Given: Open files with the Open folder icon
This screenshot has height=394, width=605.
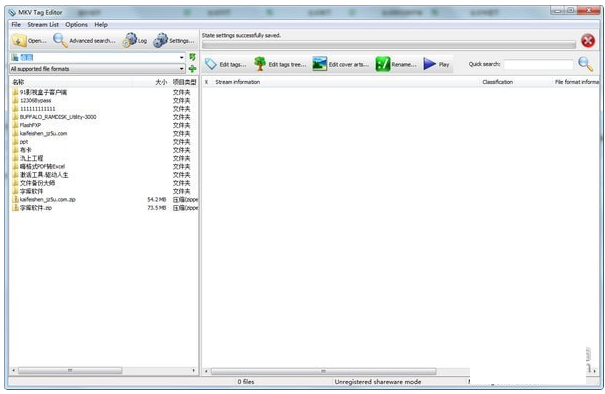Looking at the screenshot, I should point(19,40).
